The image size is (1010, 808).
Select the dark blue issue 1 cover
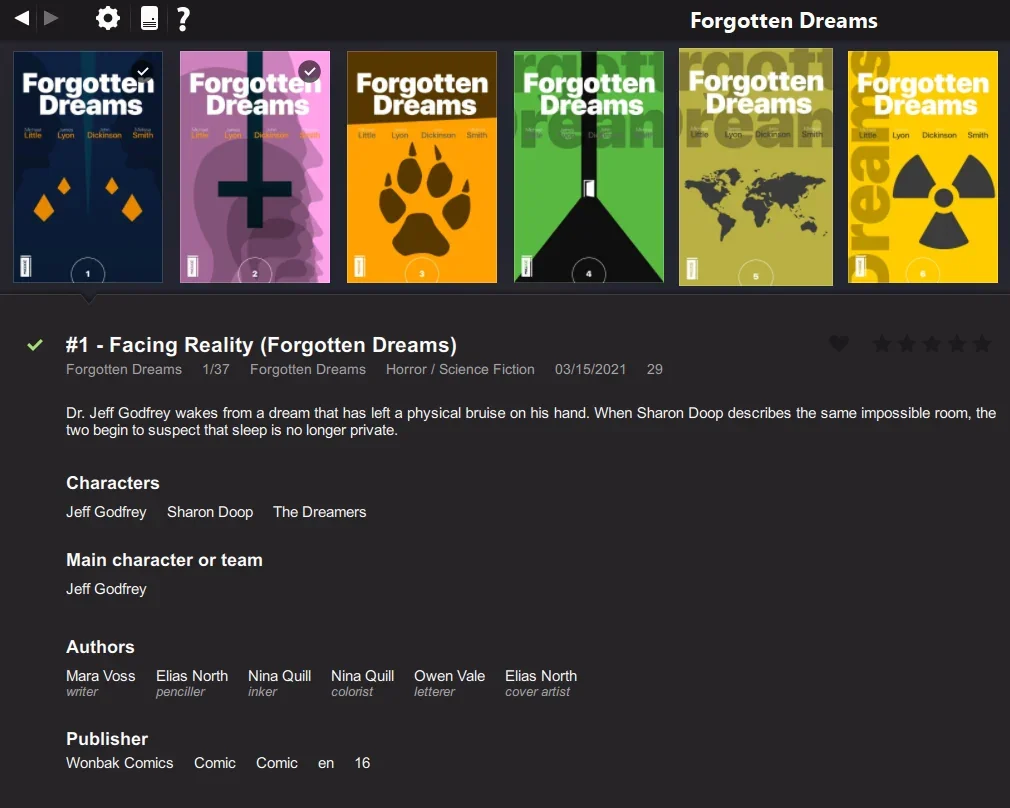(x=88, y=167)
